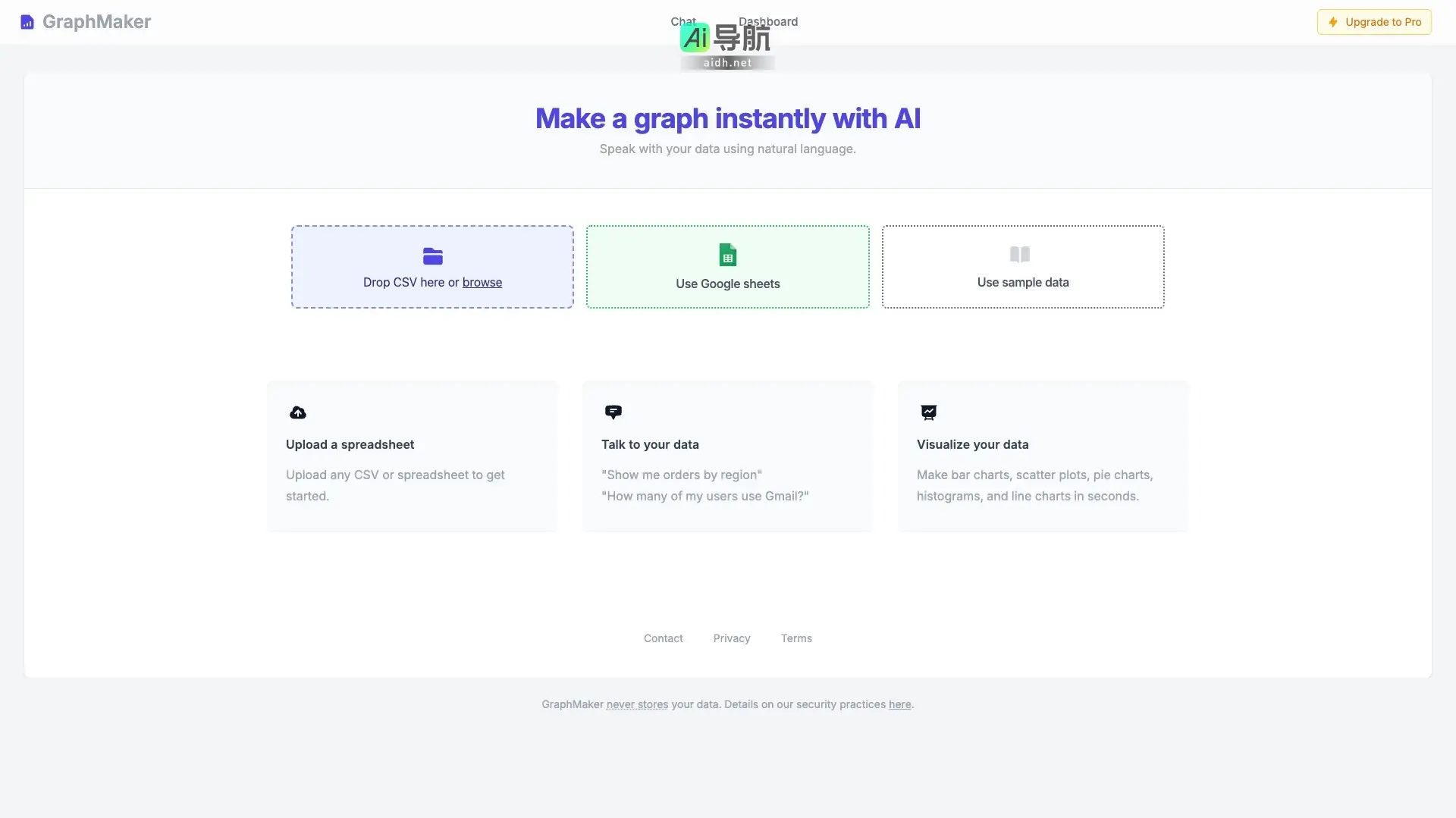Click the Upgrade to Pro button
Image resolution: width=1456 pixels, height=818 pixels.
tap(1374, 22)
